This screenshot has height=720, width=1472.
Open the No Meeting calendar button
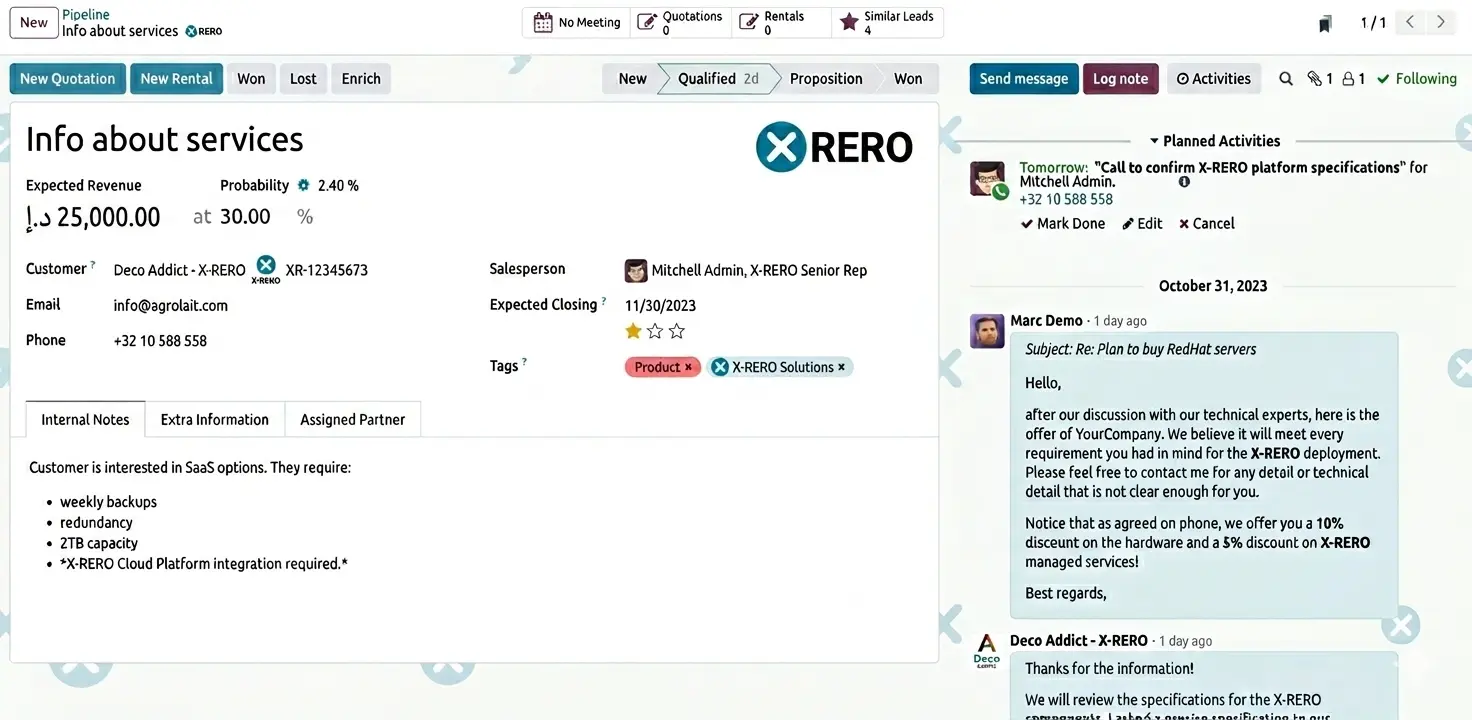coord(577,22)
